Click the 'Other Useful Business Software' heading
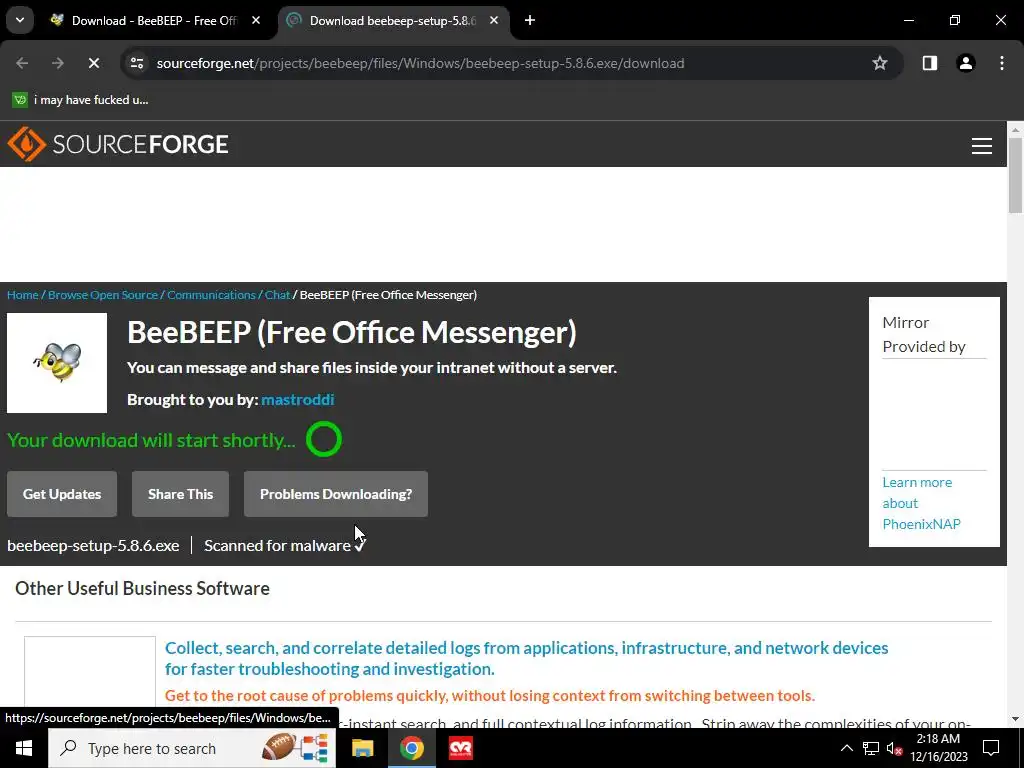This screenshot has width=1024, height=768. coord(142,588)
